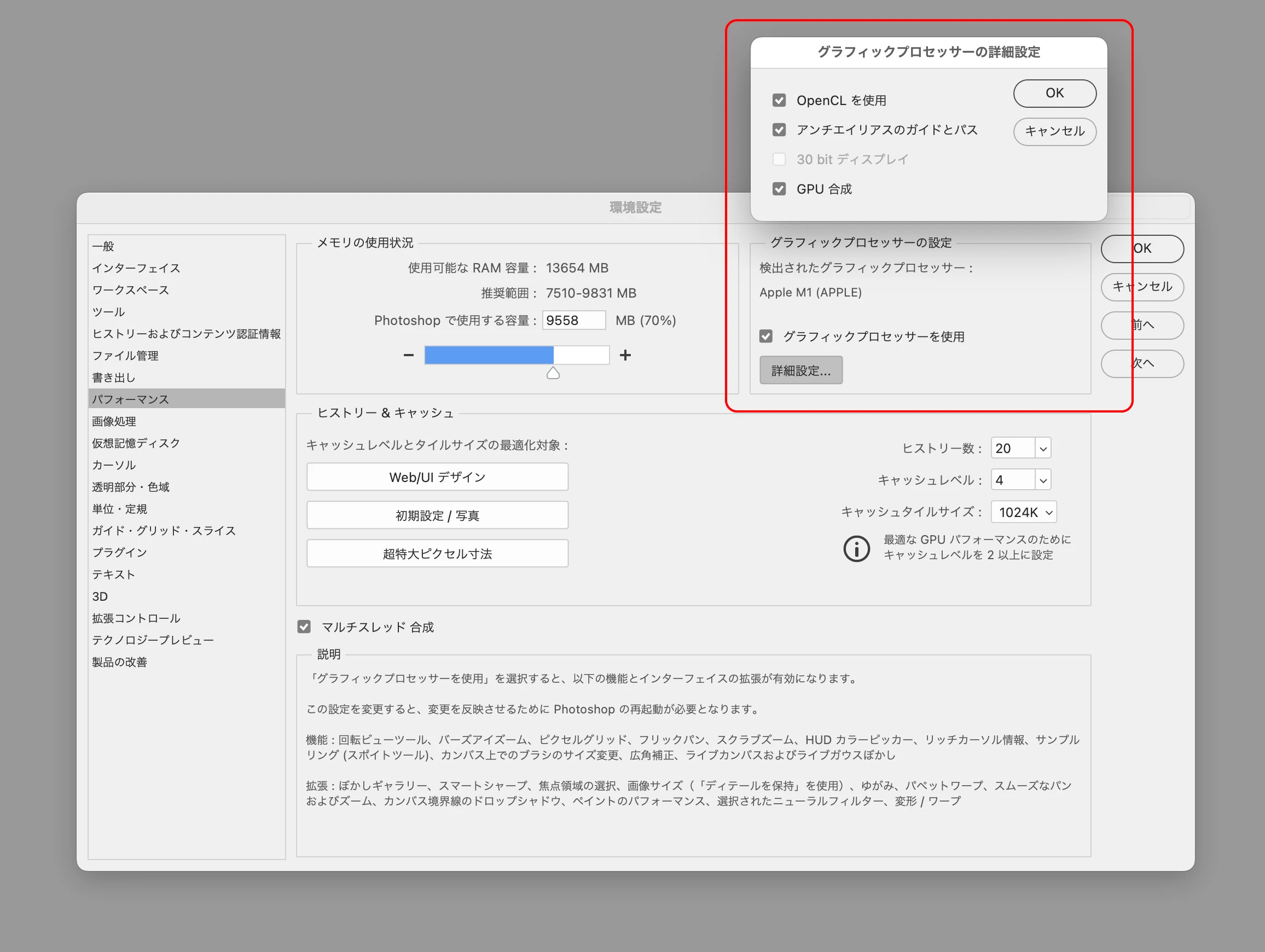Click the minus icon beside memory slider
This screenshot has height=952, width=1265.
[x=408, y=355]
